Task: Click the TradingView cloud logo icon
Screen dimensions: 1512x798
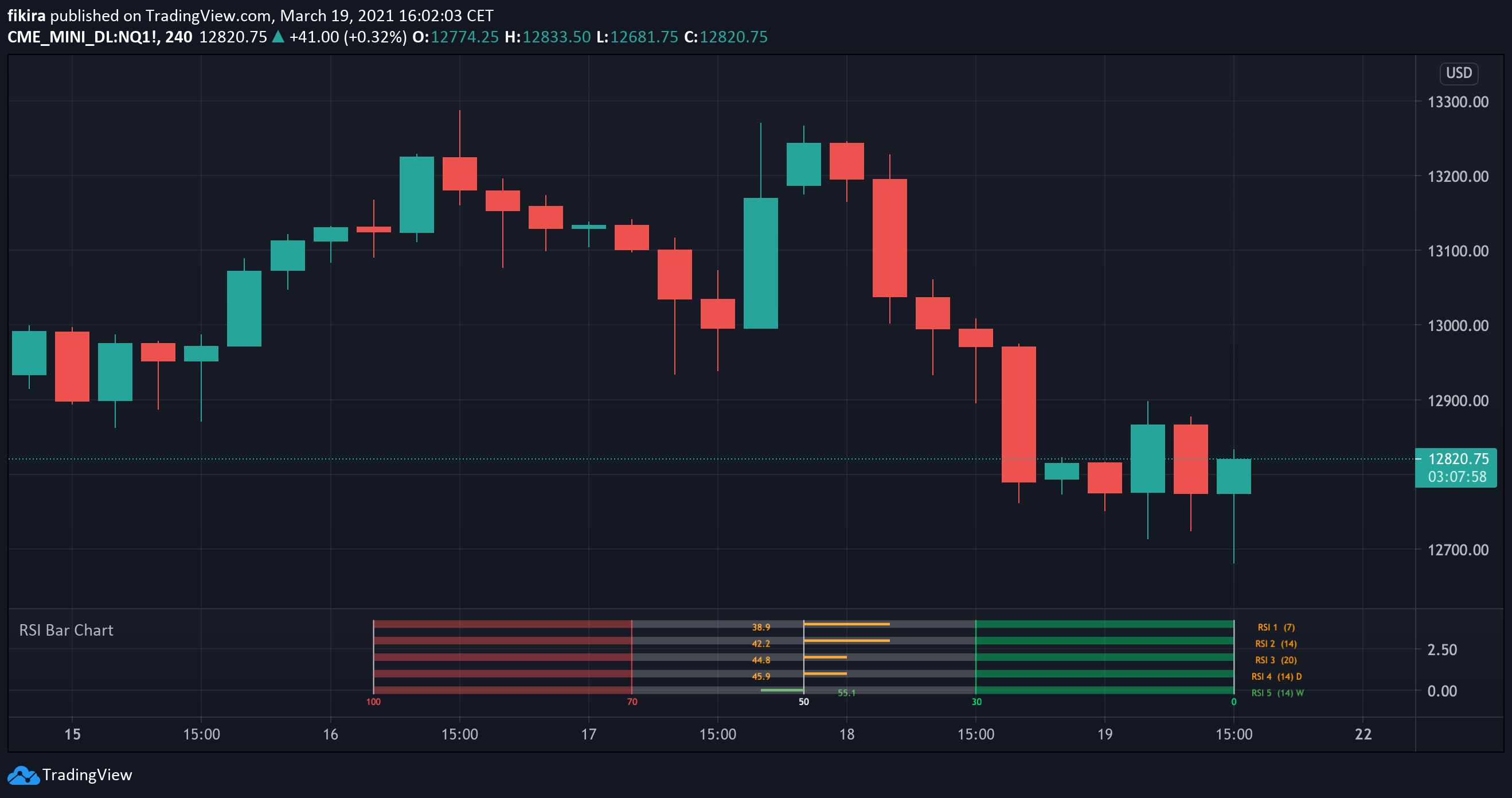Action: coord(24,775)
